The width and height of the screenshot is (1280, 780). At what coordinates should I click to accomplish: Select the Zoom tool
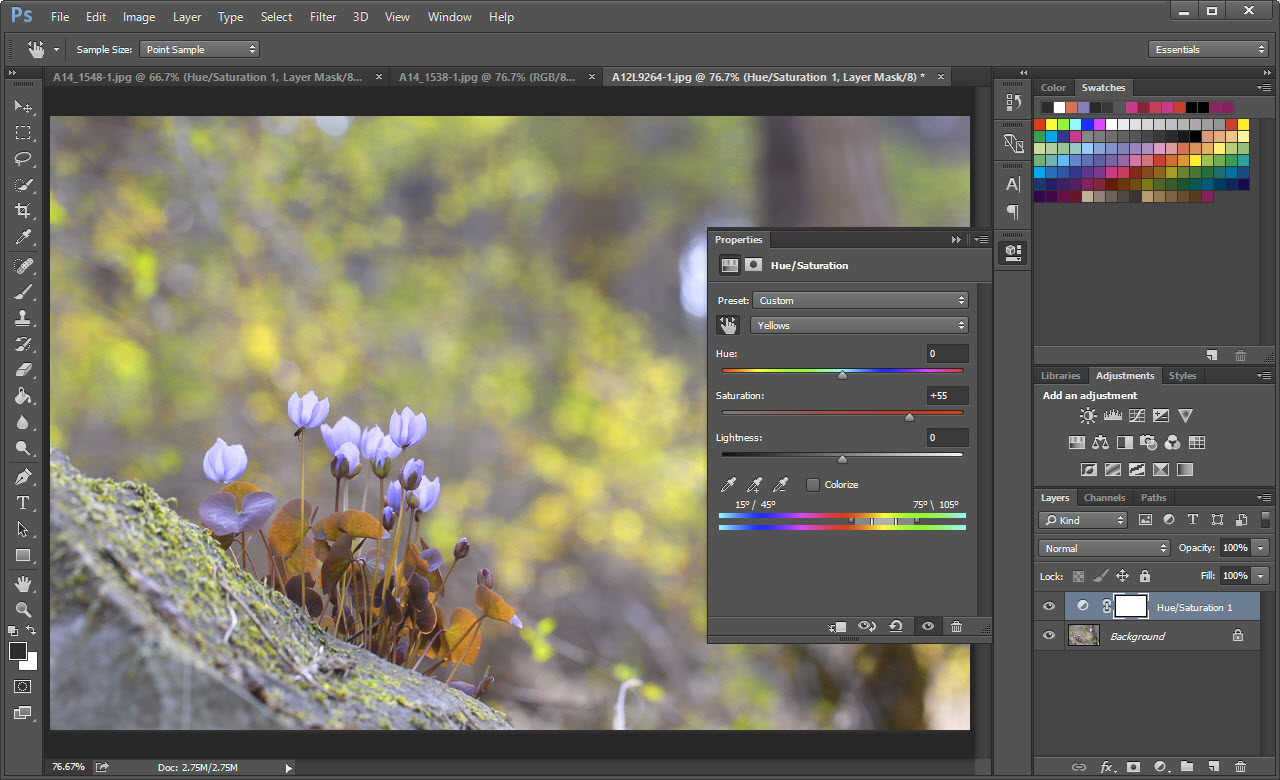23,609
